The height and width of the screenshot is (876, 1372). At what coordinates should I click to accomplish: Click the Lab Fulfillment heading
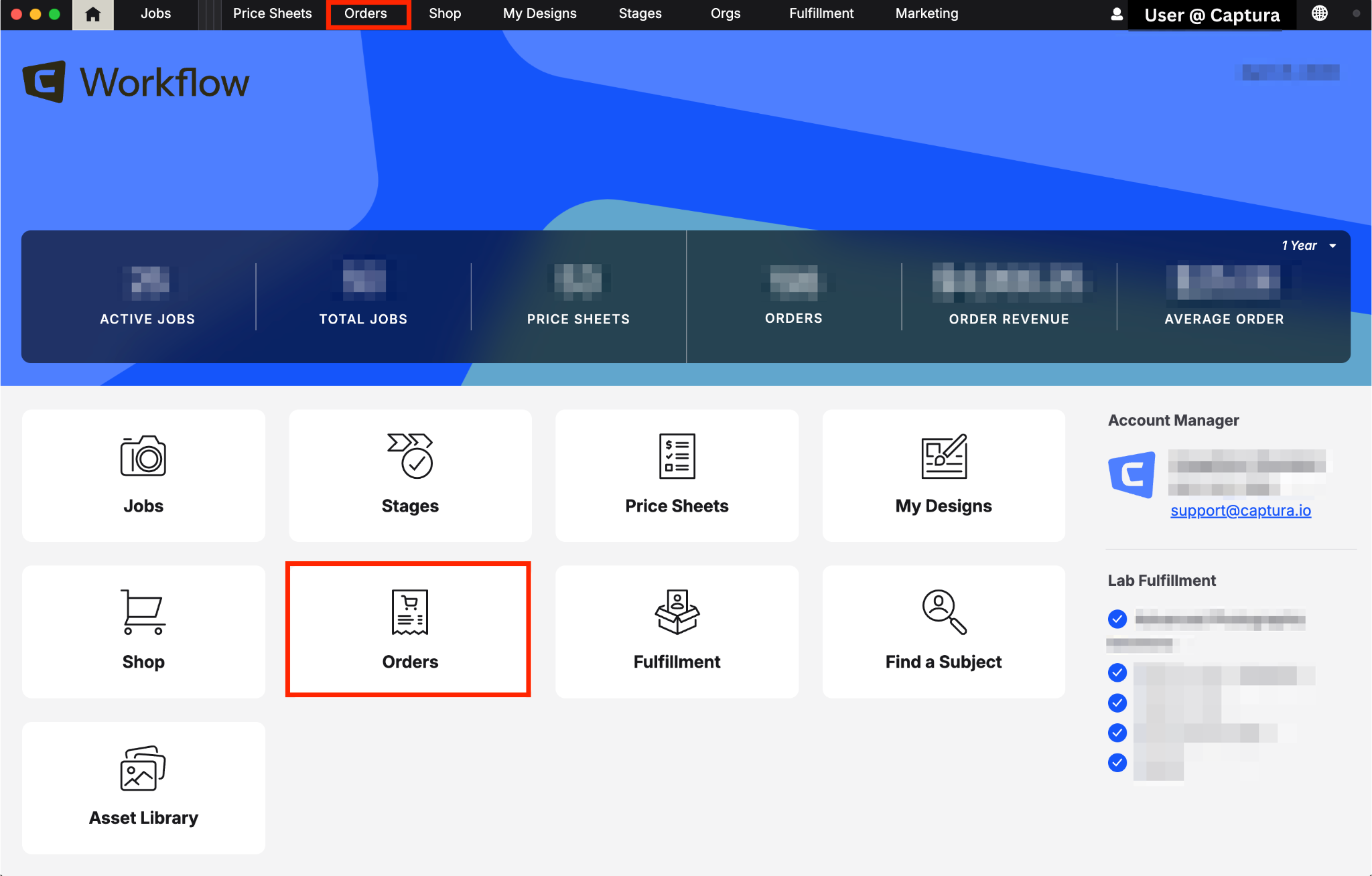click(x=1161, y=580)
